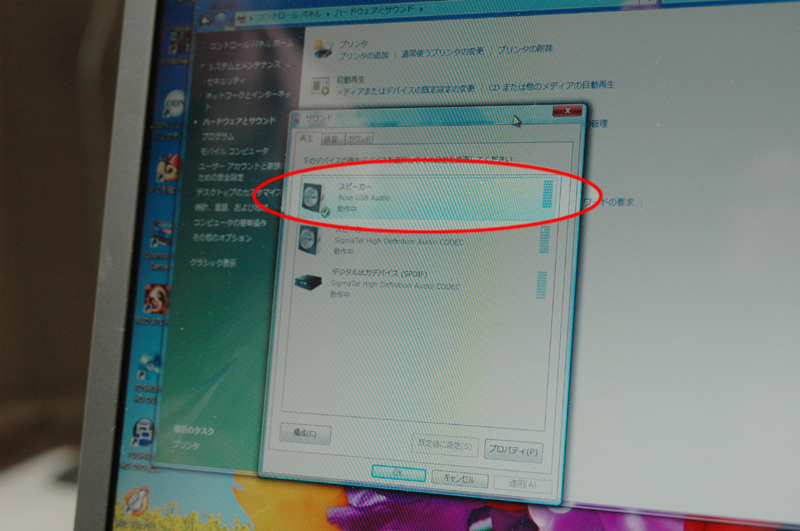800x531 pixels.
Task: Click the Bose USB Audio speaker icon
Action: (x=313, y=198)
